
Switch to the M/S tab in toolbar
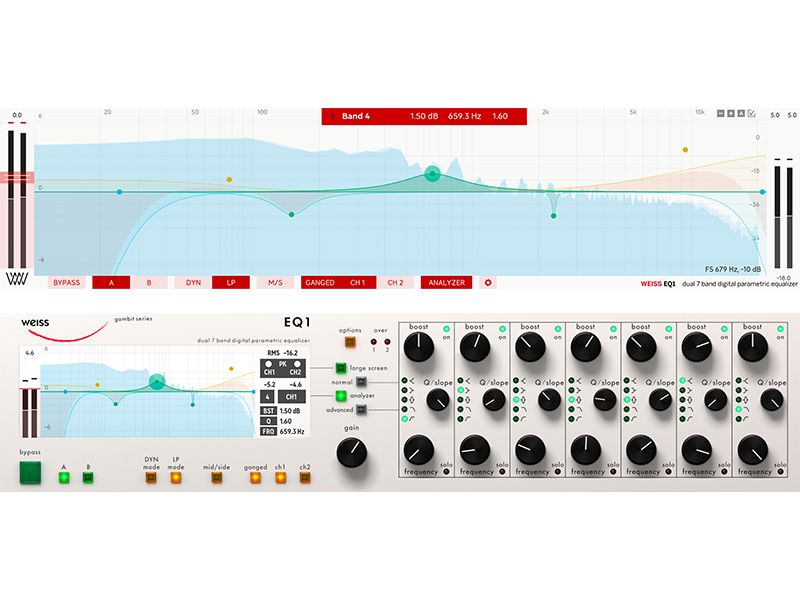coord(274,283)
